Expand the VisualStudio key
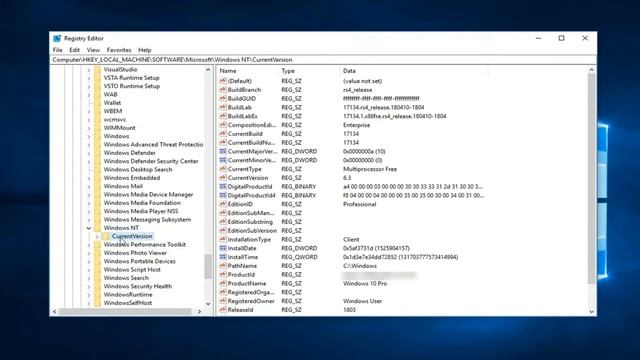This screenshot has height=360, width=640. [x=89, y=69]
